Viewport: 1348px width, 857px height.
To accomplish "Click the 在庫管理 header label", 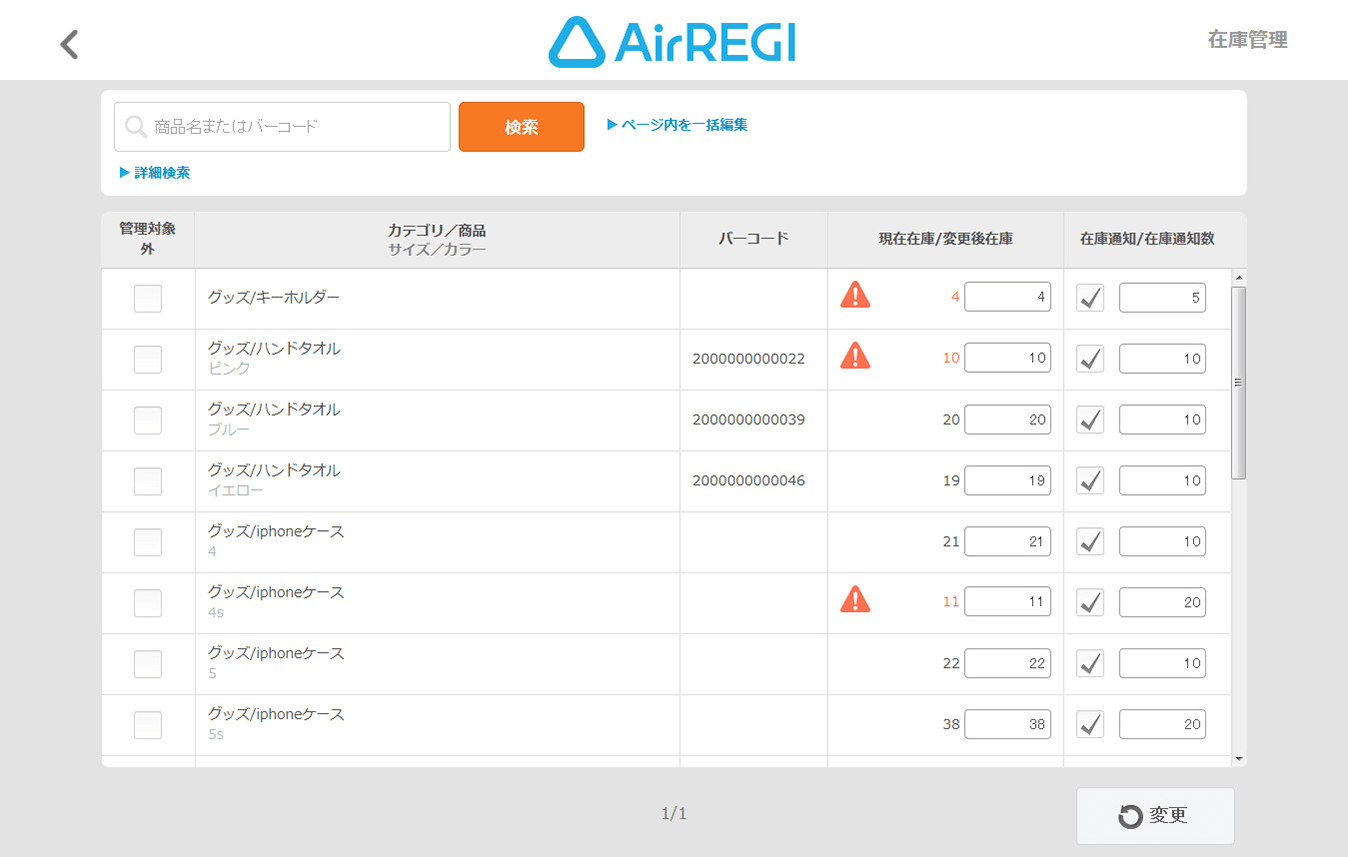I will [1247, 40].
